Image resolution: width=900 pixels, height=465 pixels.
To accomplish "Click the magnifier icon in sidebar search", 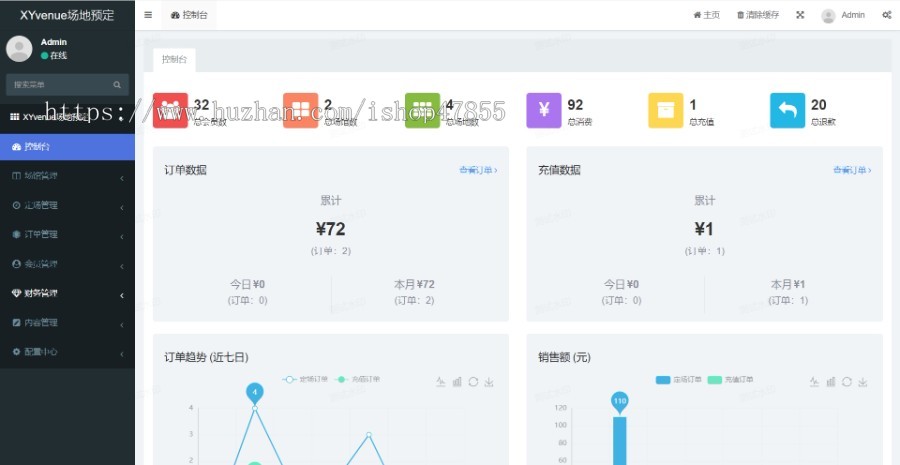I will tap(117, 84).
